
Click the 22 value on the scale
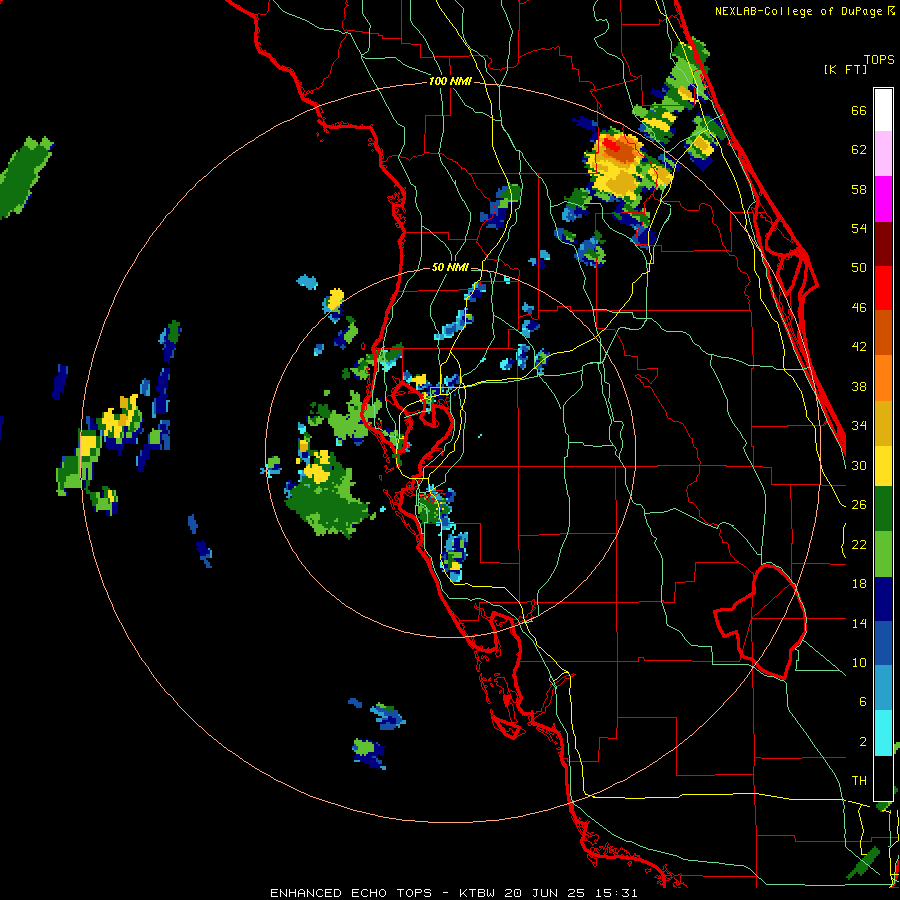click(859, 545)
